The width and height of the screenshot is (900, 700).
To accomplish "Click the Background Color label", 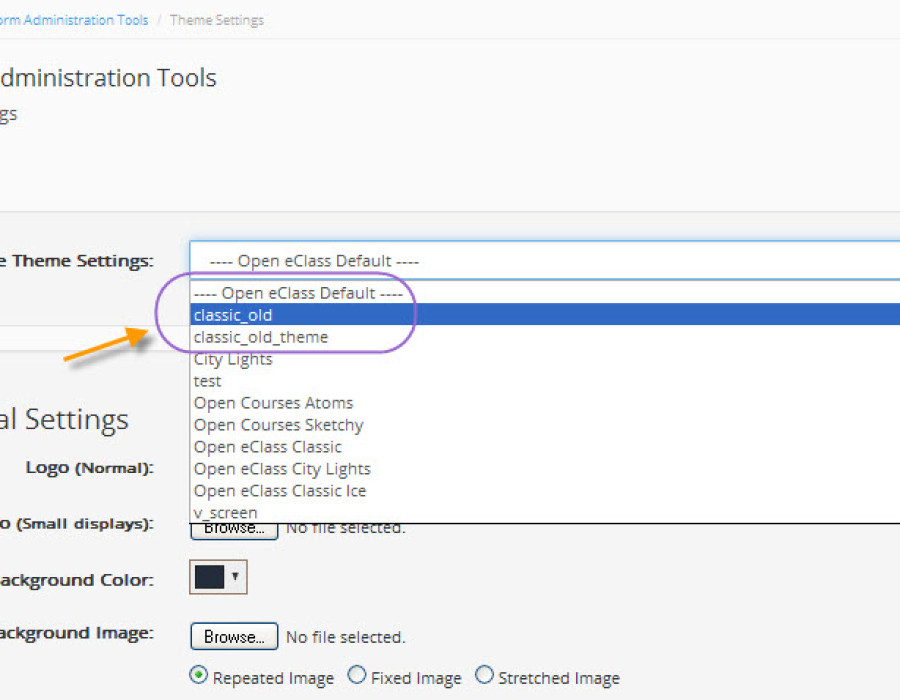I will click(x=77, y=580).
